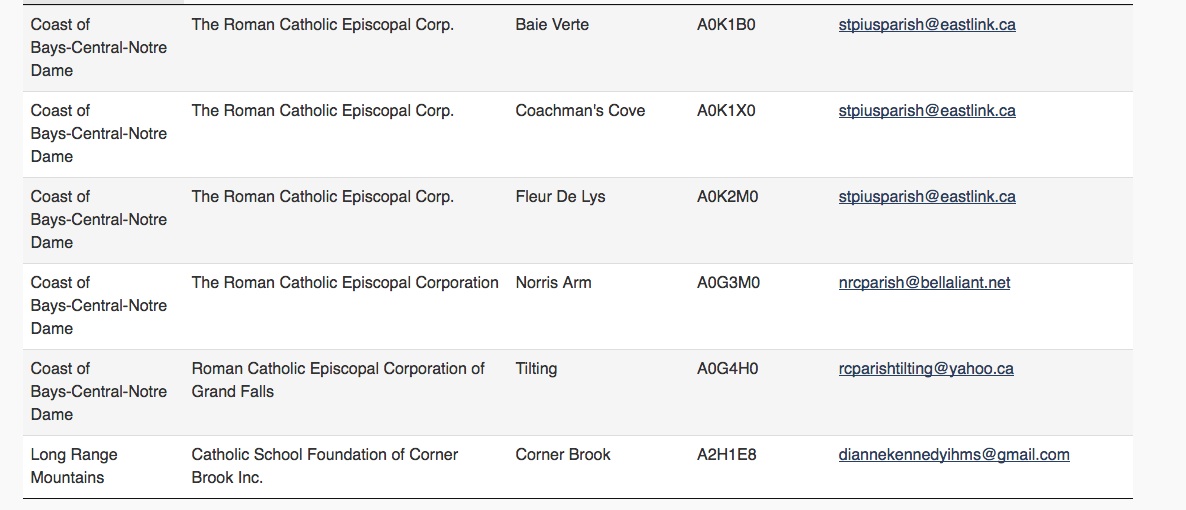Click the Long Range Mountains riding cell
Screen dimensions: 1186x510
(x=74, y=466)
